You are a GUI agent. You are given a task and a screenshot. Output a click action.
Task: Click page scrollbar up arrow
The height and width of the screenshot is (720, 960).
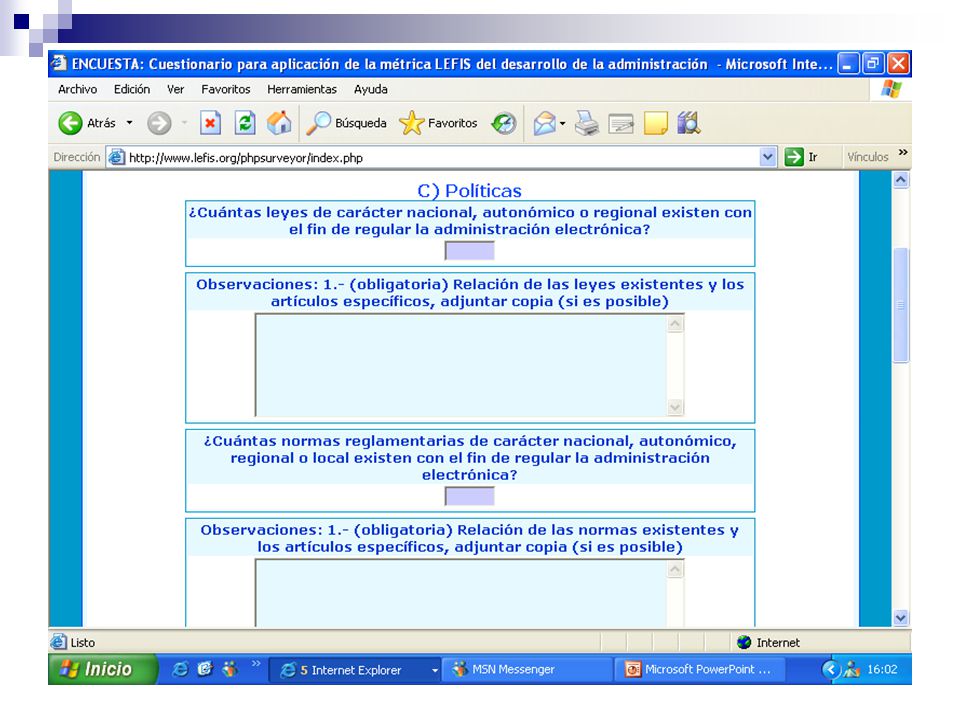(901, 180)
